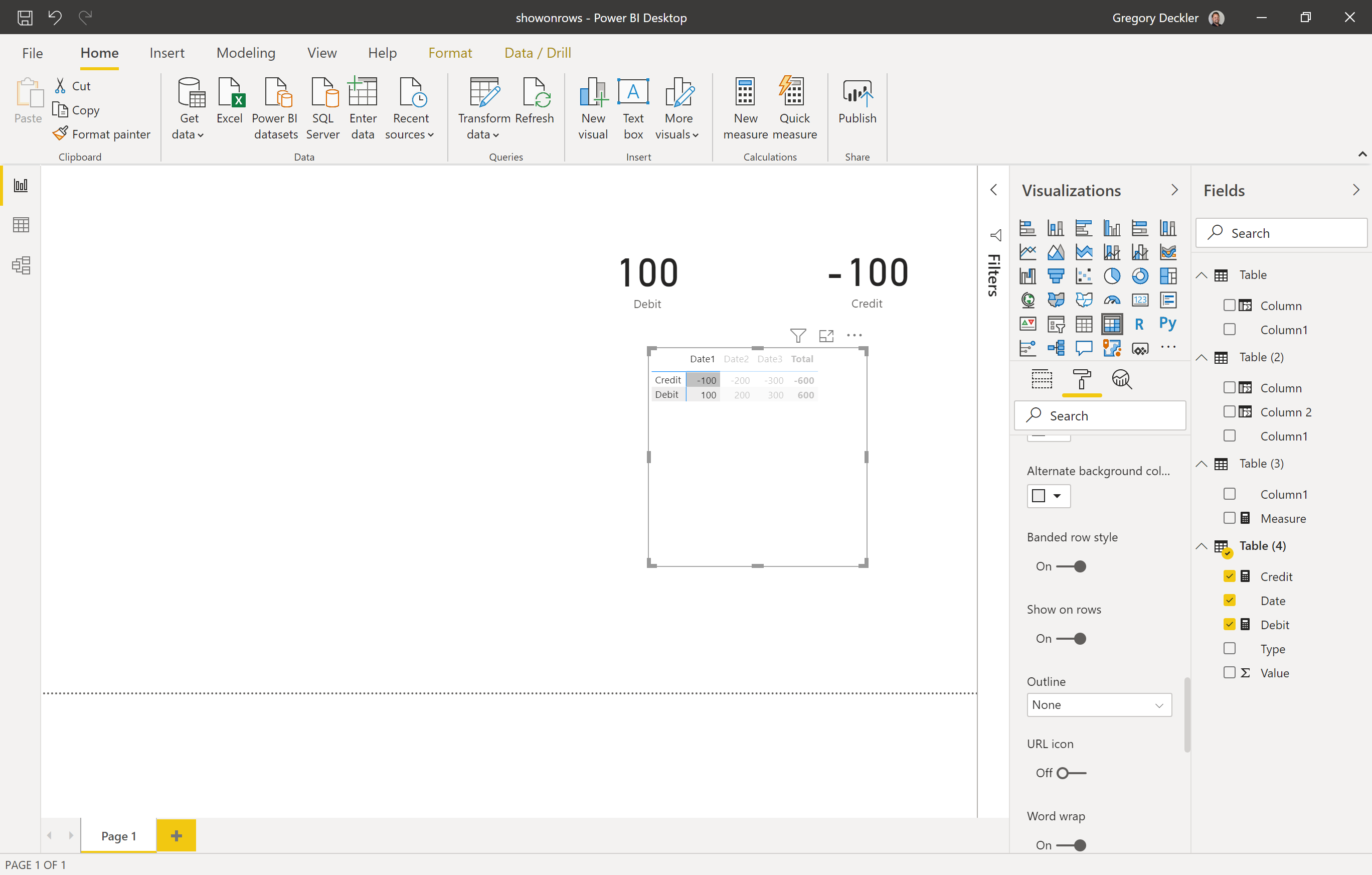Click the Refresh button
The image size is (1372, 875).
point(535,101)
